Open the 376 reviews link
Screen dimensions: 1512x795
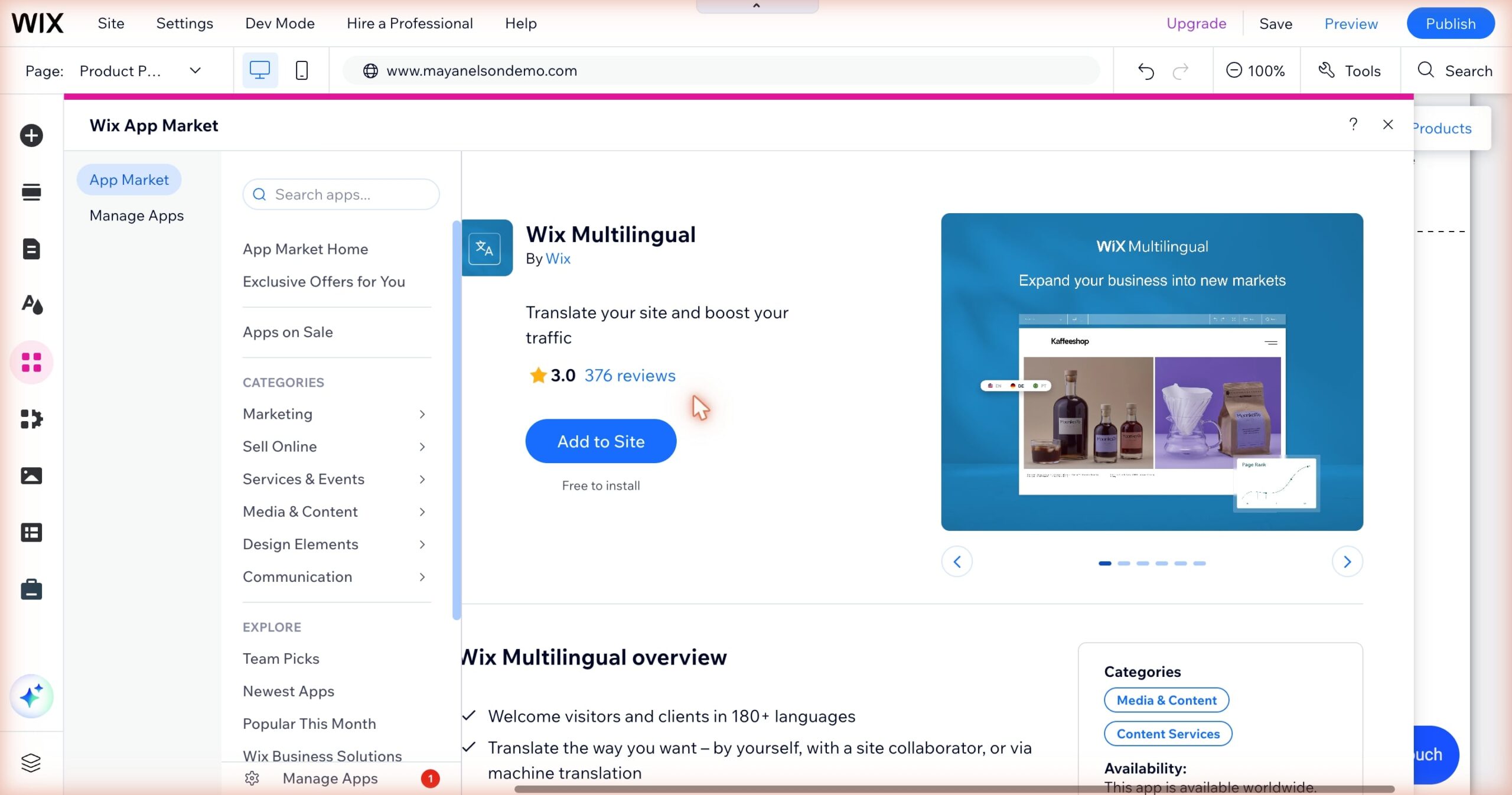click(630, 375)
